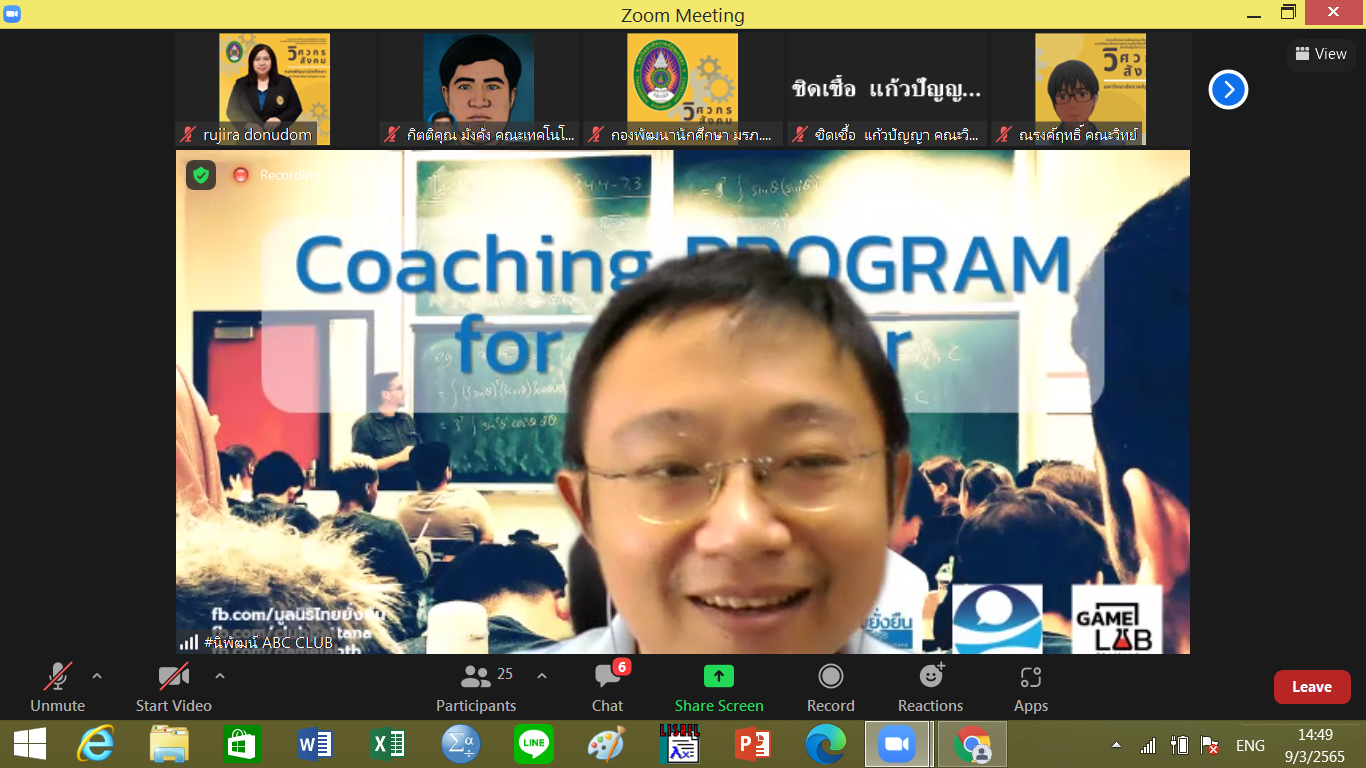The image size is (1366, 768).
Task: Leave the meeting
Action: tap(1312, 687)
